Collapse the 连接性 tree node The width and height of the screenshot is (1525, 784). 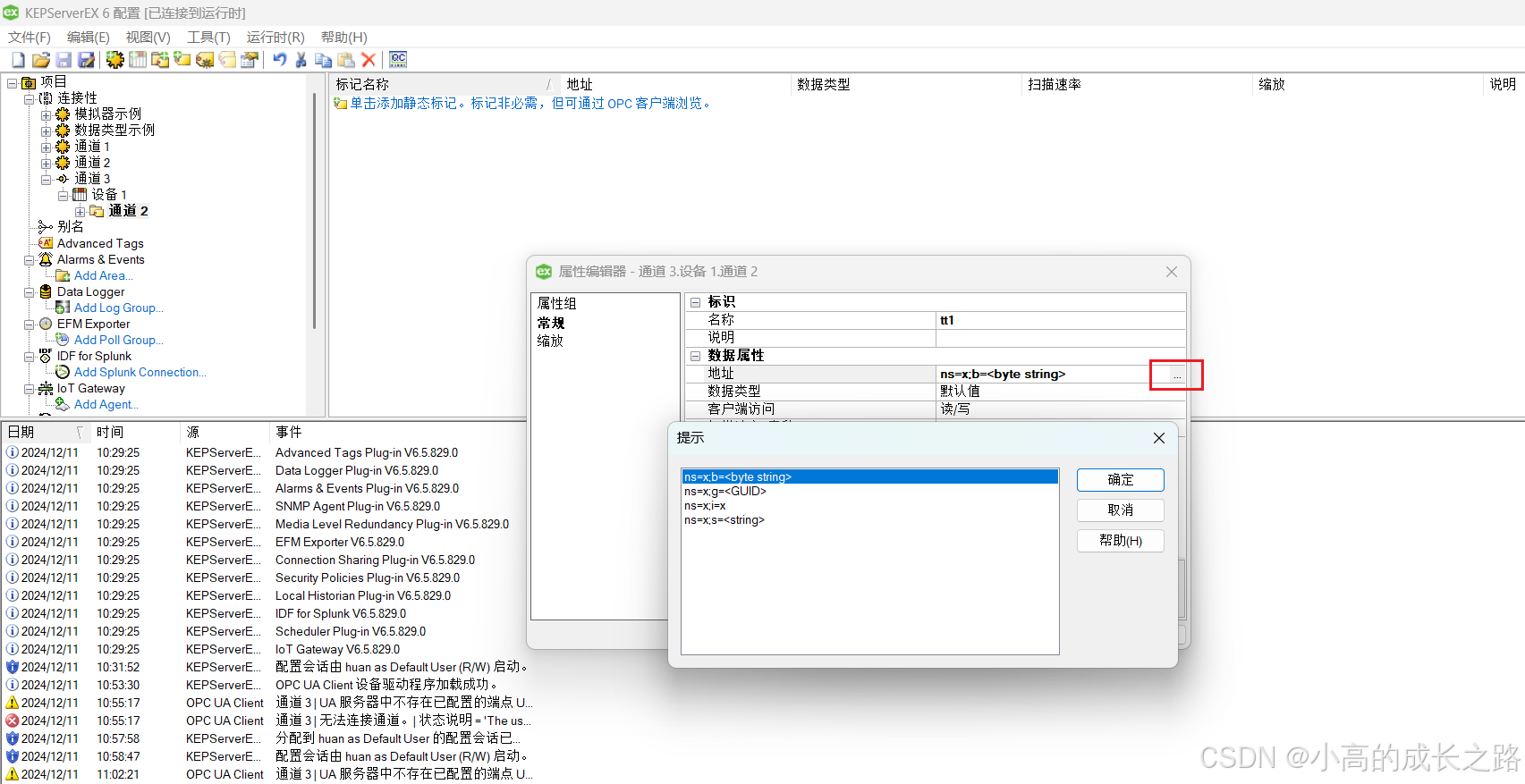30,98
